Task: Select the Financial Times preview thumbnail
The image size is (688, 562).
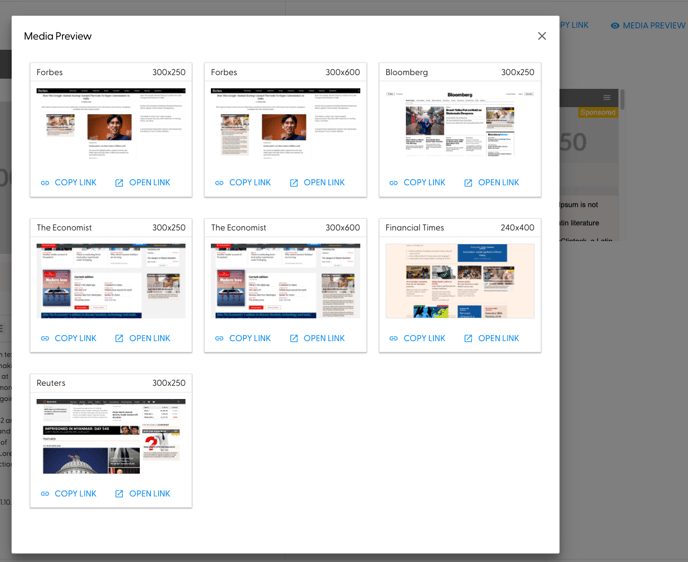Action: point(460,281)
